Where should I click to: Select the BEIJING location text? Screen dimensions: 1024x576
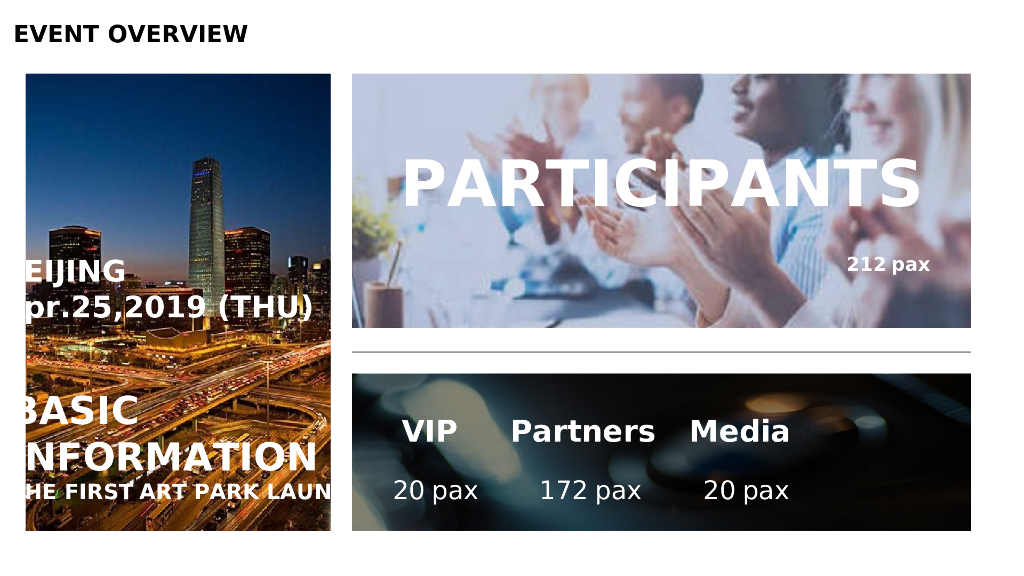(76, 271)
